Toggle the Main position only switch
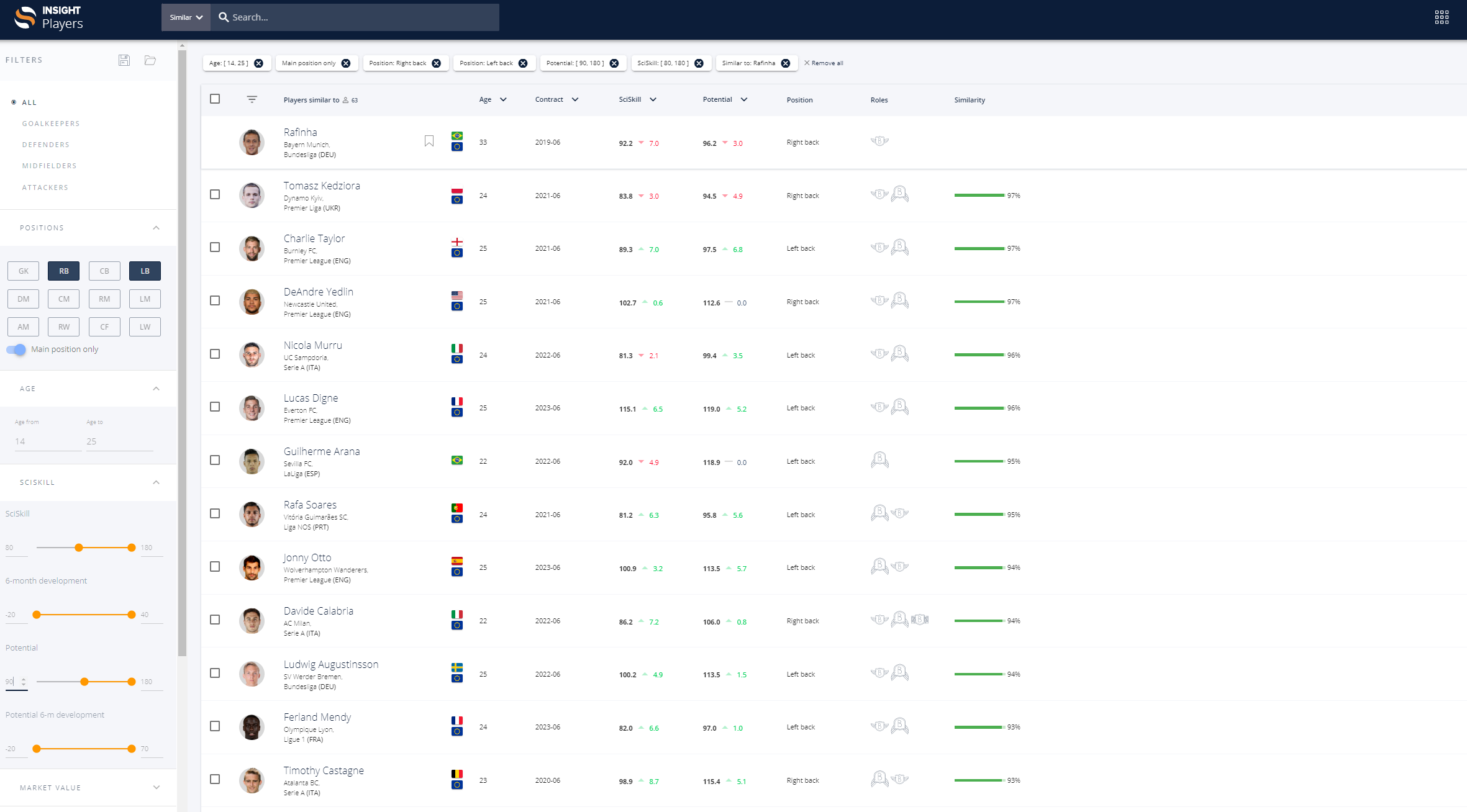Screen dimensions: 1467x812 pos(17,350)
